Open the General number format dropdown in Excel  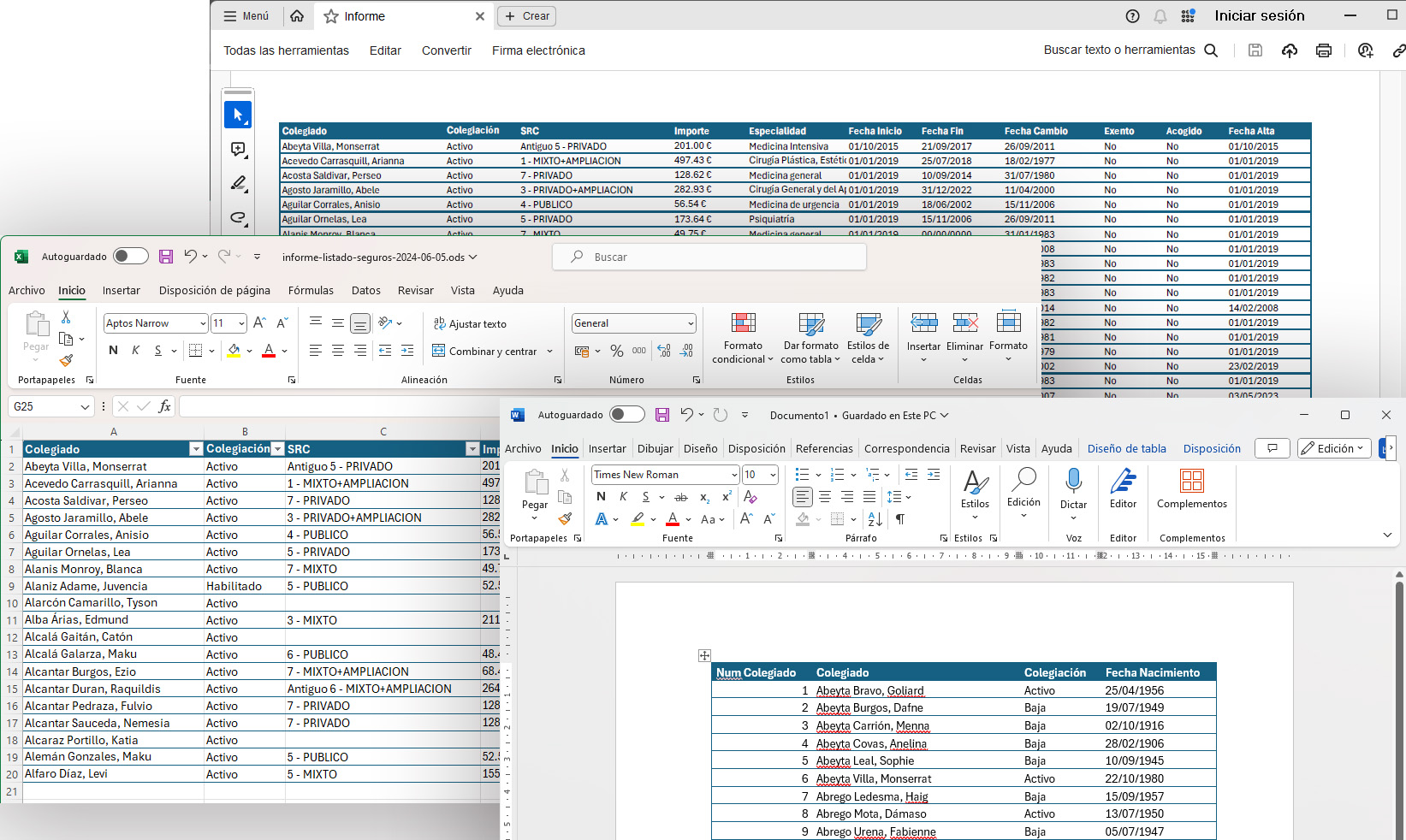(690, 323)
